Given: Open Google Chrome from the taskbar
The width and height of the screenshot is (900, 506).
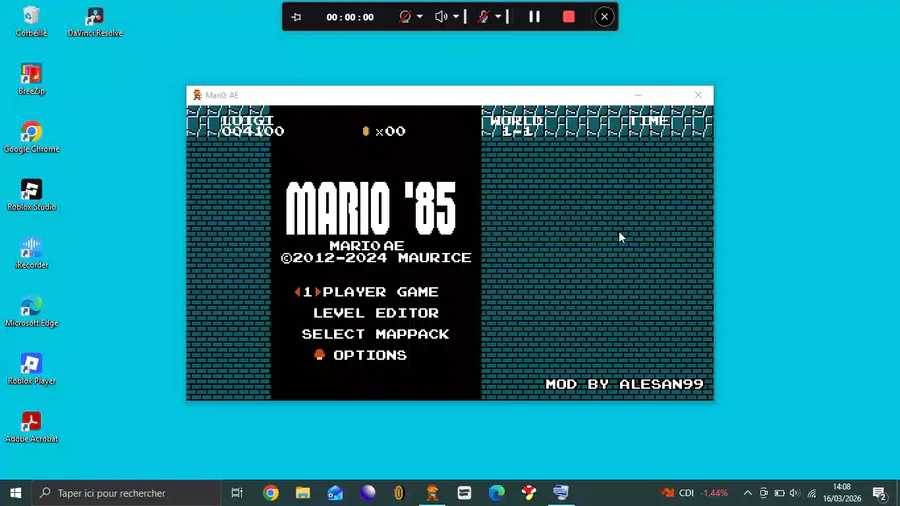Looking at the screenshot, I should (x=270, y=493).
